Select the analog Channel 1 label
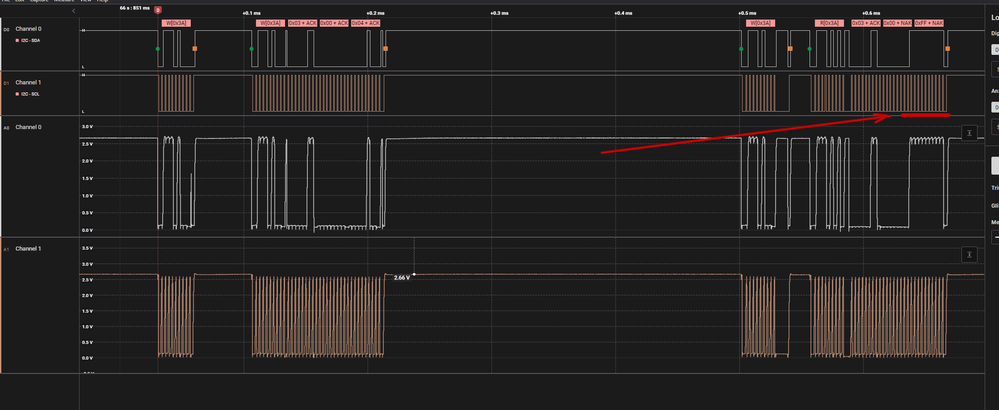 pos(28,248)
